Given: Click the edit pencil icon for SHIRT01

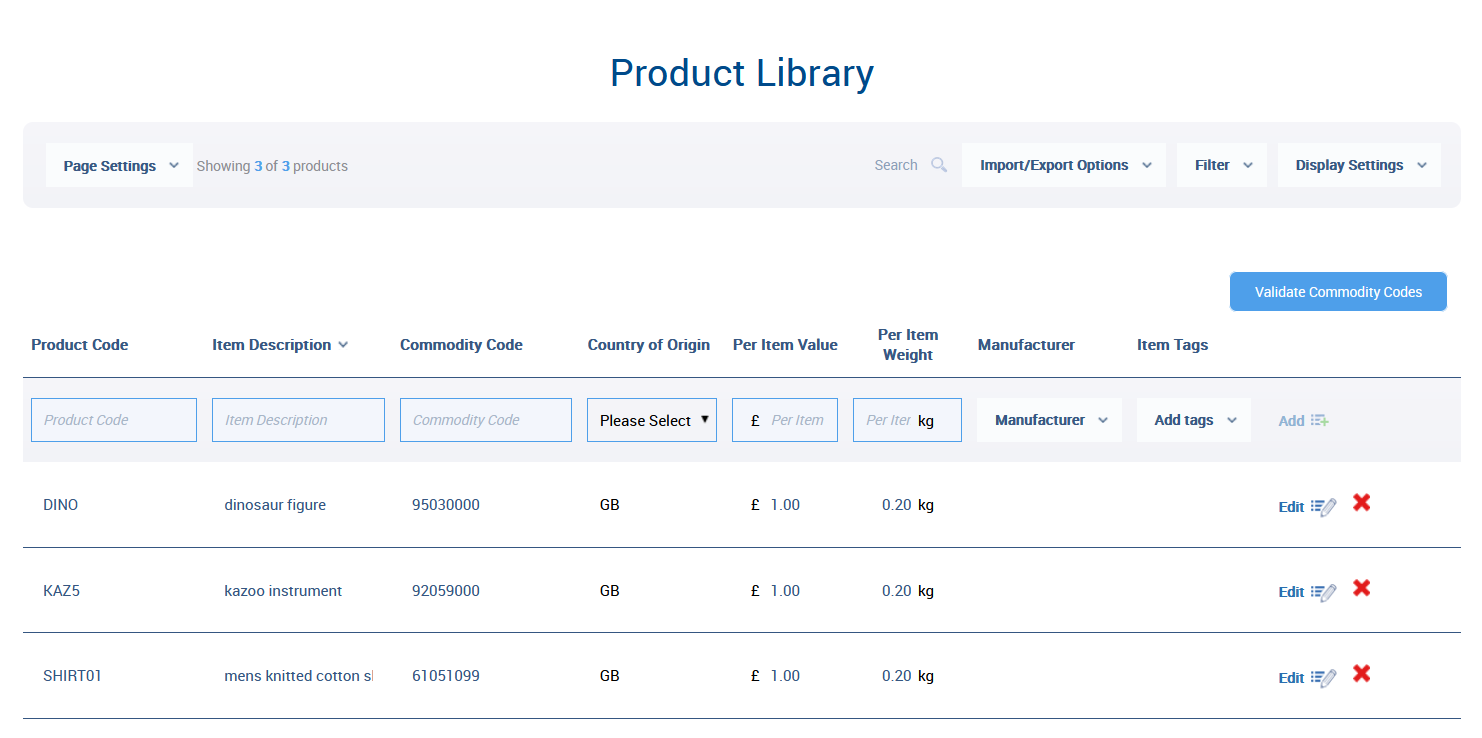Looking at the screenshot, I should (x=1324, y=676).
